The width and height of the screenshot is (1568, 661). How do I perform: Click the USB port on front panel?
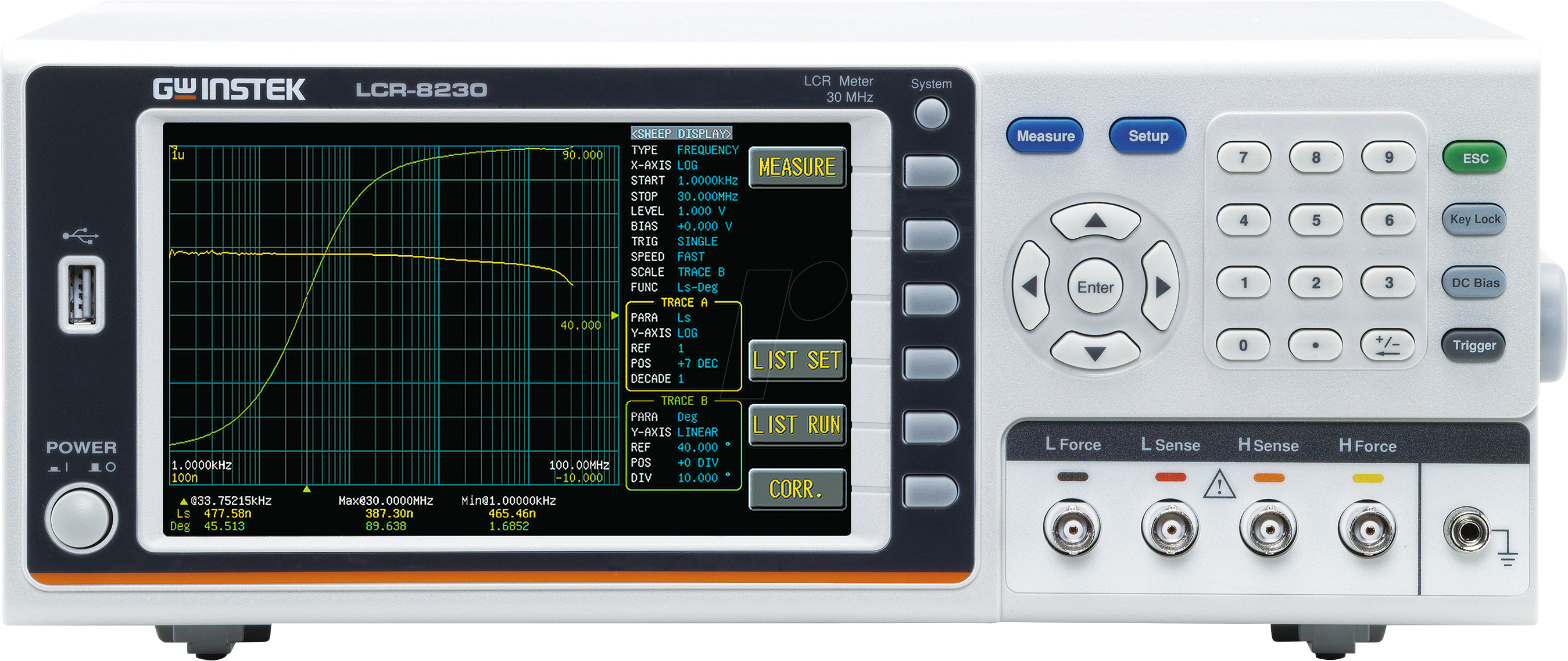click(81, 295)
